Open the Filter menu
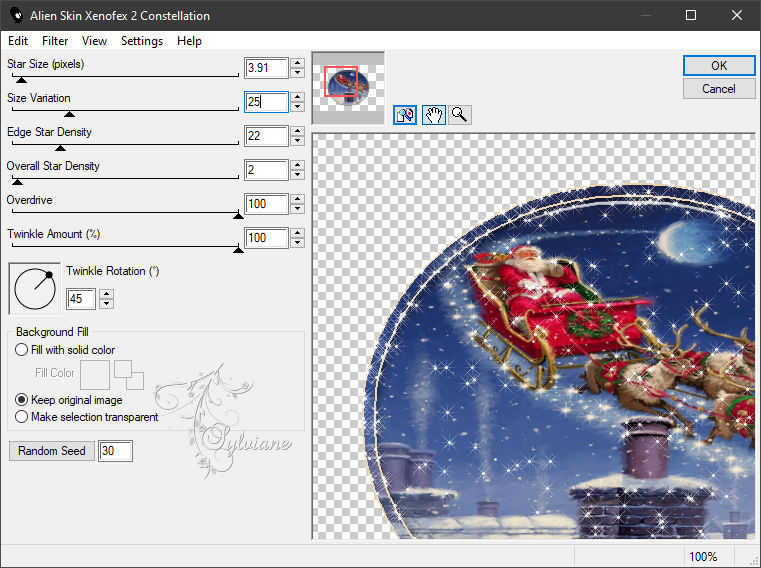This screenshot has width=761, height=568. click(55, 41)
